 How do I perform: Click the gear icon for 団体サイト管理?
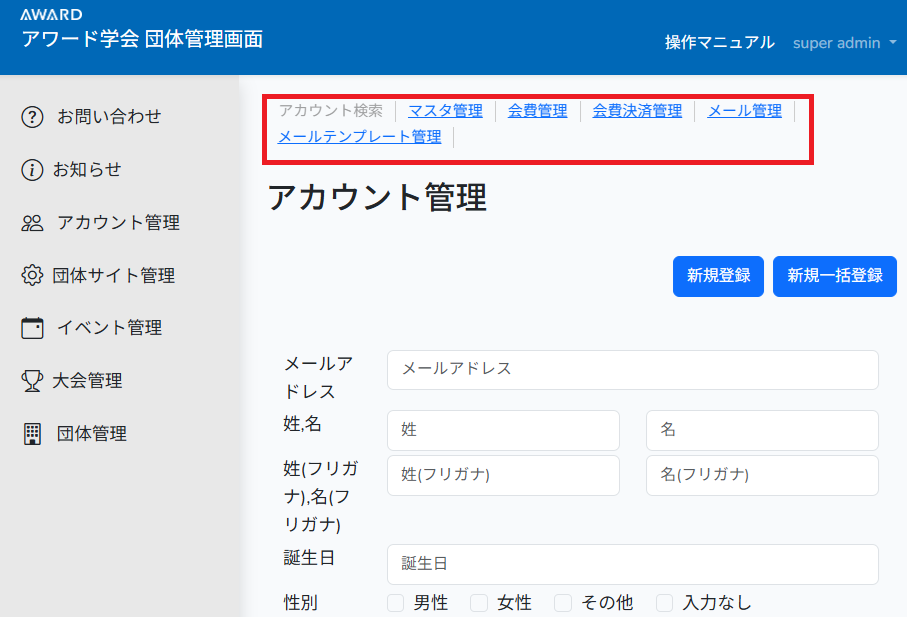click(33, 276)
